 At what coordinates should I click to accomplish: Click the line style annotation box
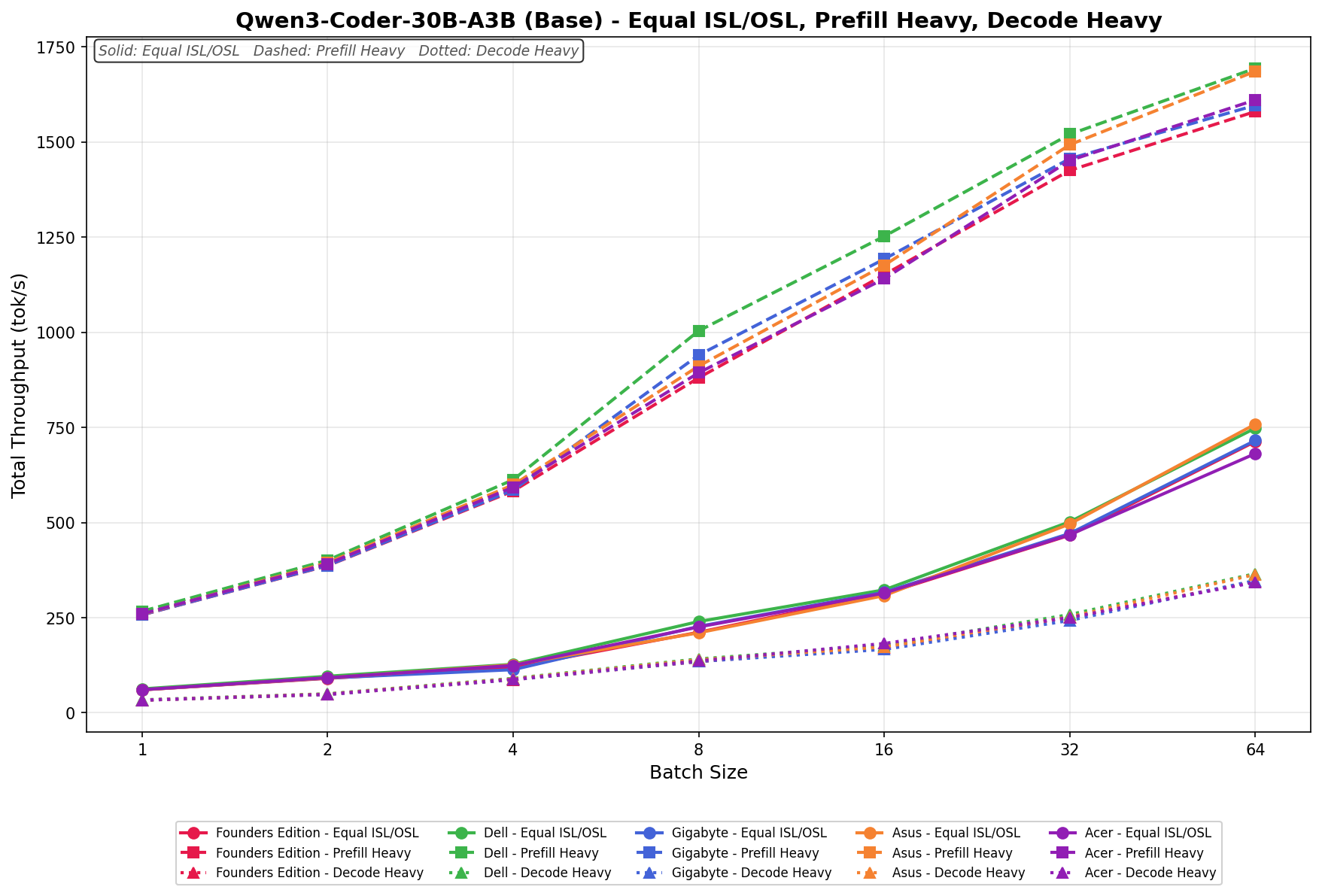[339, 51]
